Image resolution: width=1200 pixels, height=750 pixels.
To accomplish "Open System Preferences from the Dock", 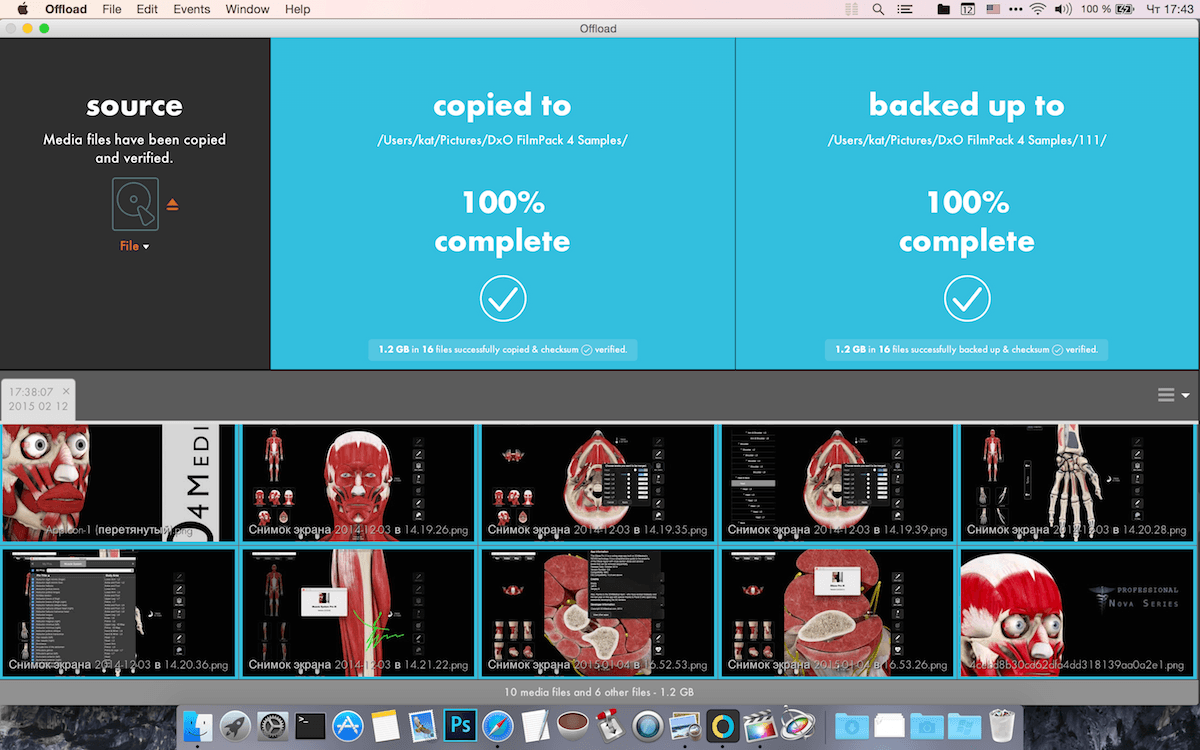I will (273, 725).
